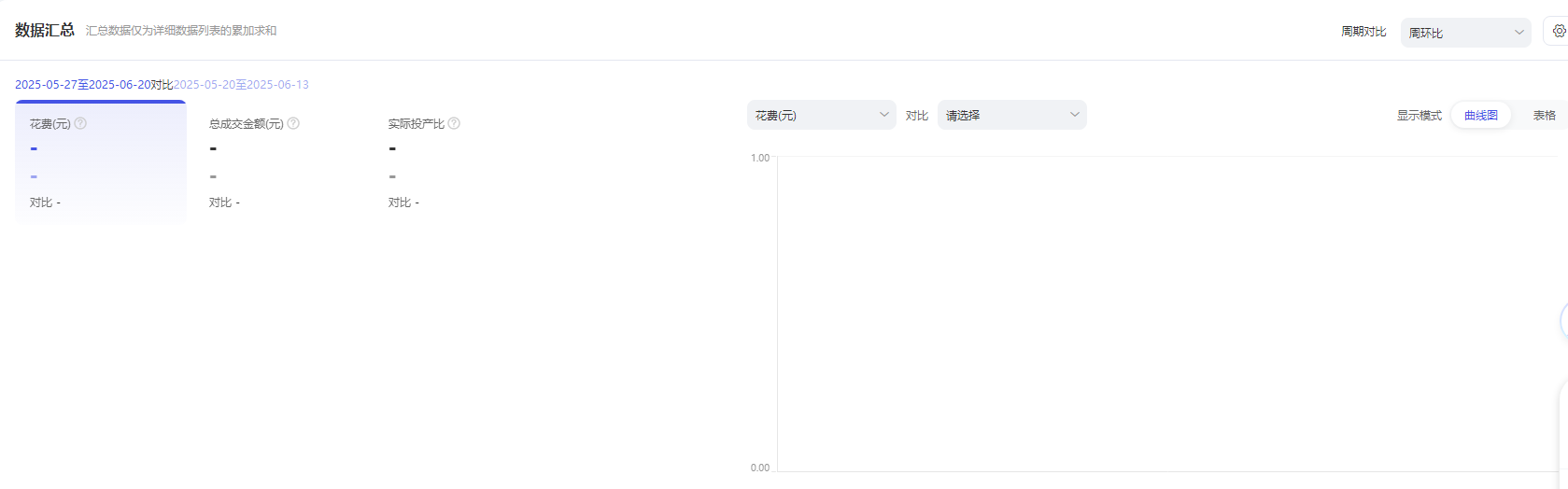Select the 总成交金额(元) summary card
This screenshot has width=1568, height=489.
[x=271, y=162]
